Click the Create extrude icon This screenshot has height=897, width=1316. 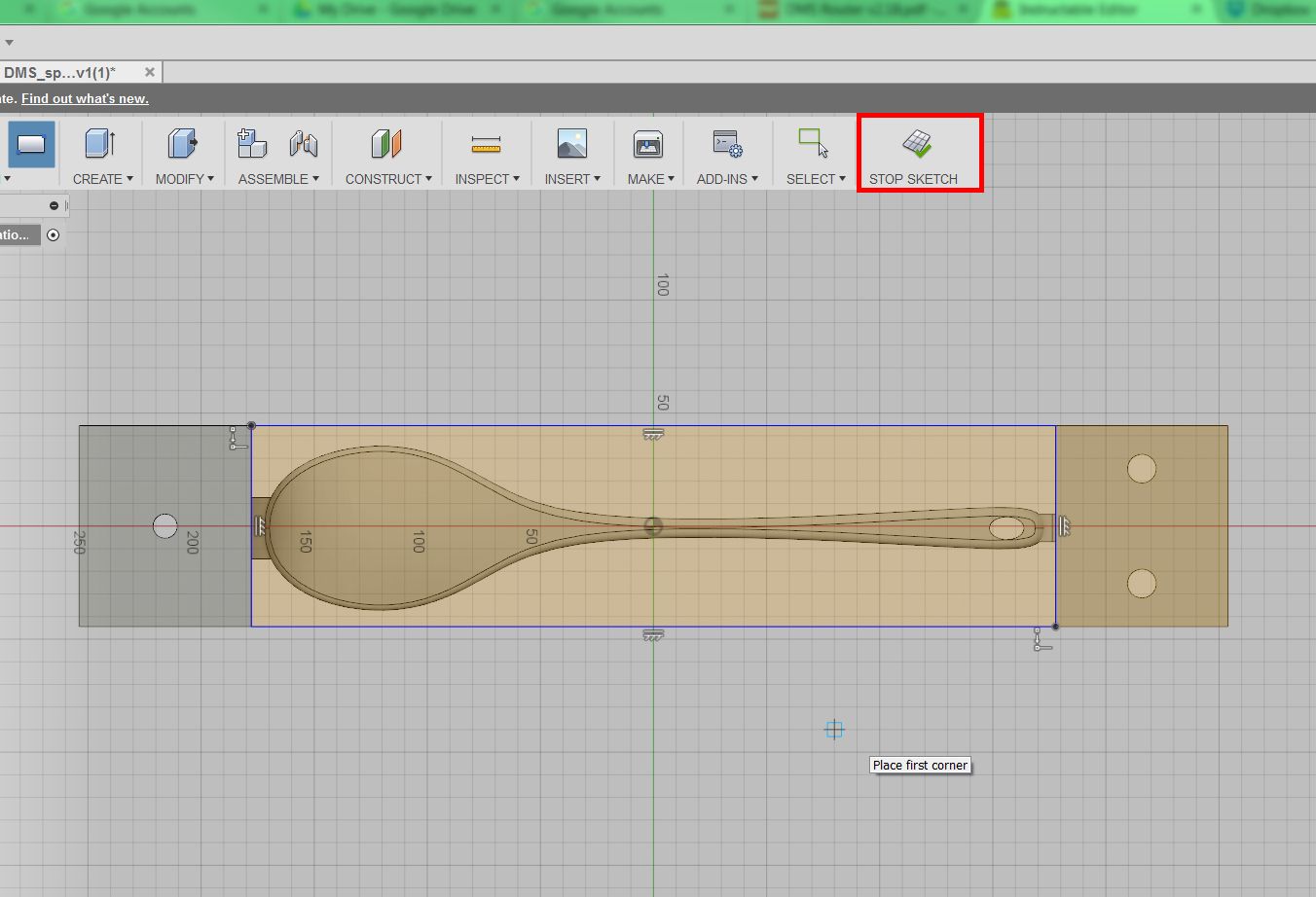pos(100,144)
